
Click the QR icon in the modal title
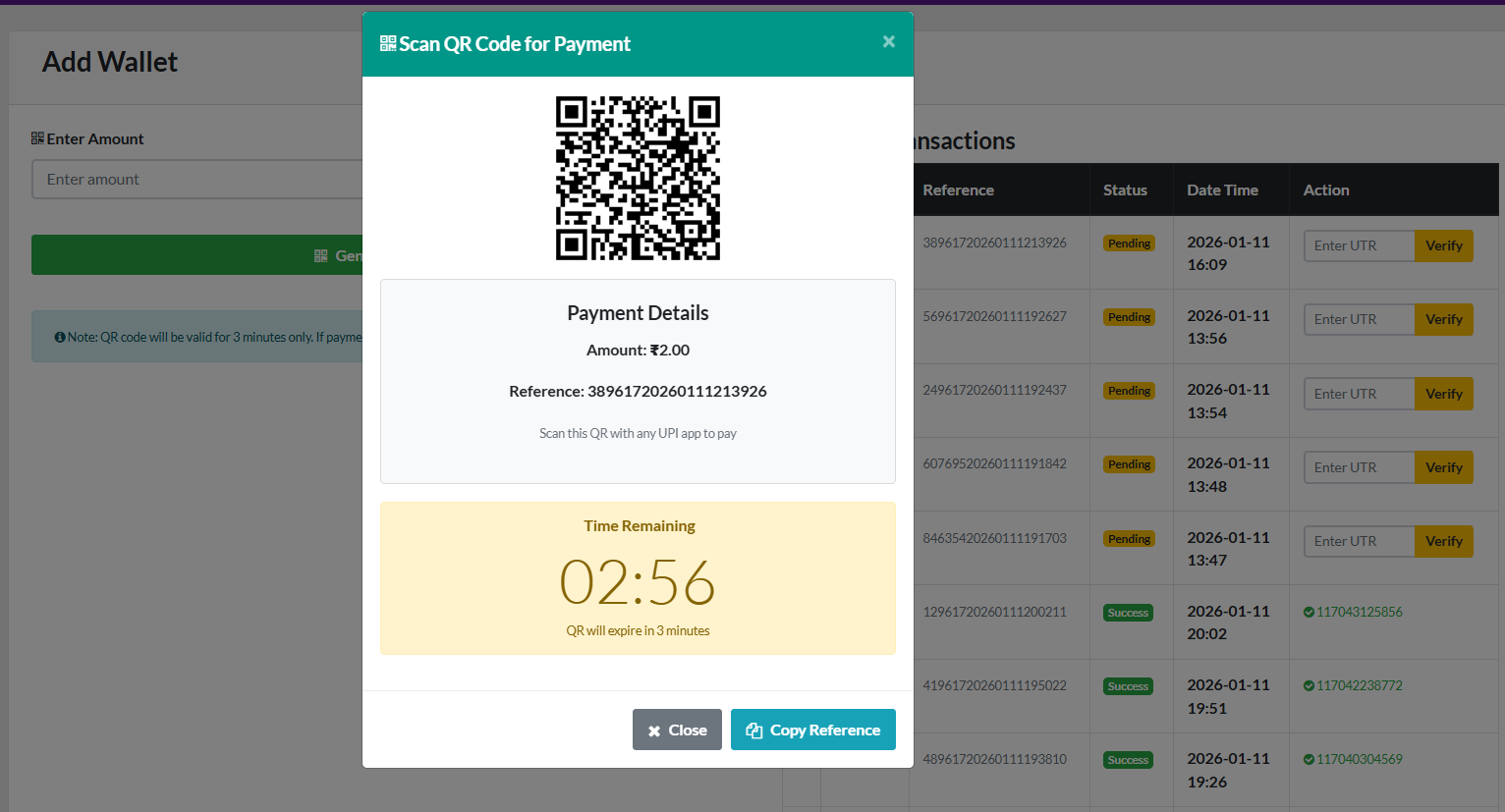pos(388,43)
